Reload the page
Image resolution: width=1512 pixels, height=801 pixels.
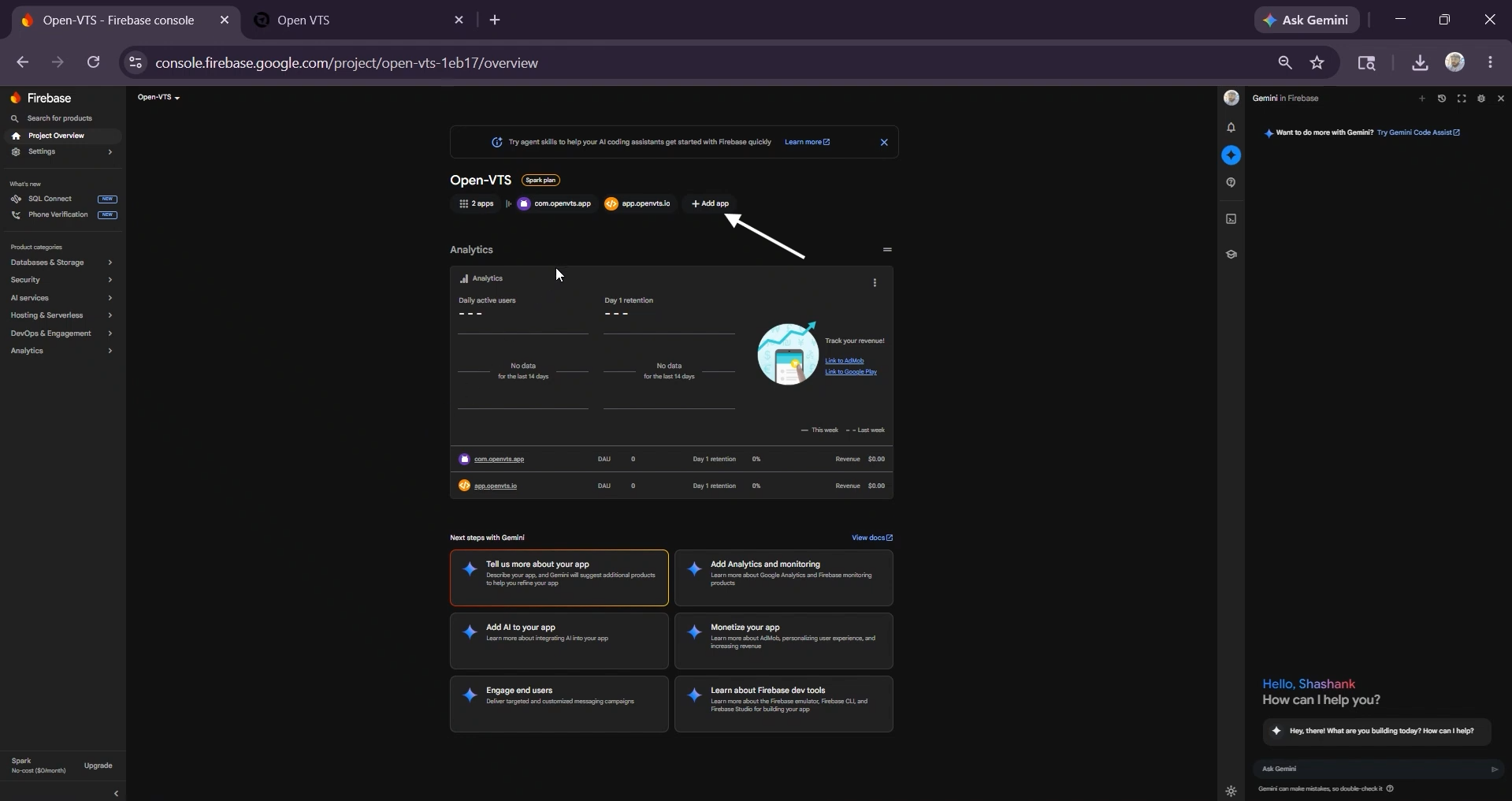point(93,62)
